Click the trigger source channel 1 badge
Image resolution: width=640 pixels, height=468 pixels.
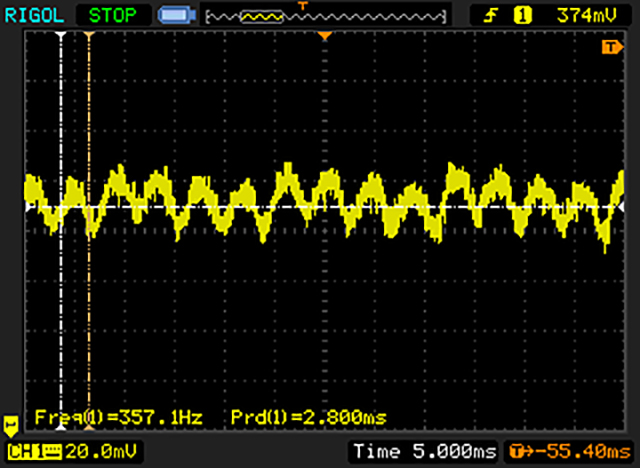point(521,15)
